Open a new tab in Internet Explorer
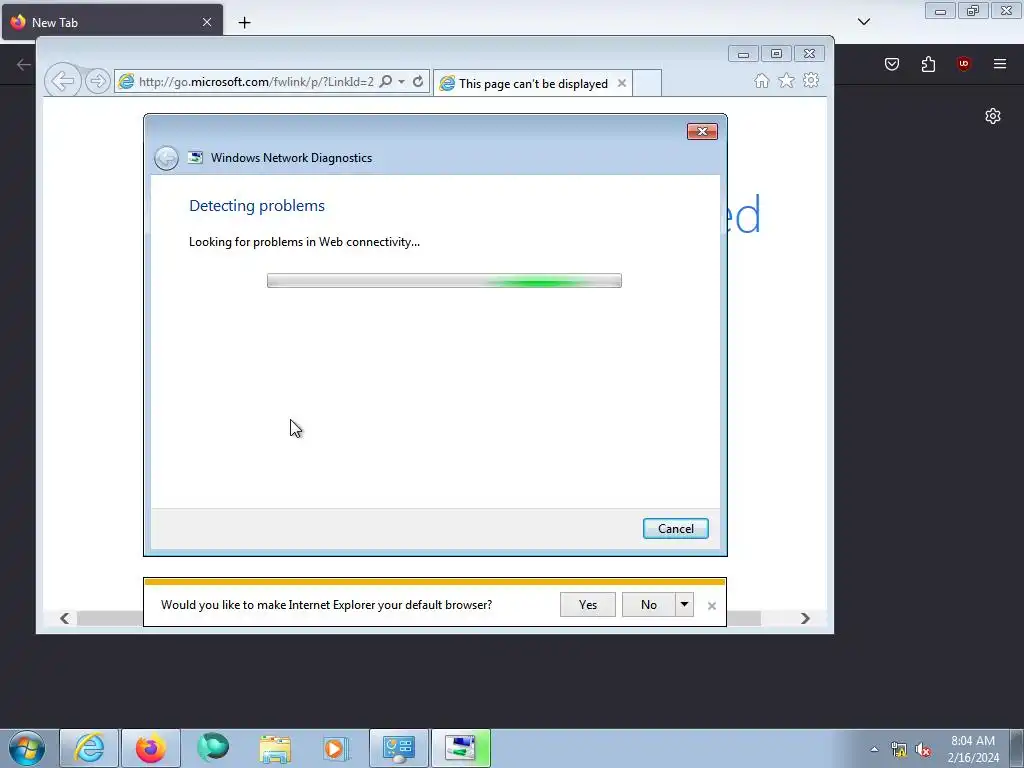 pos(647,83)
